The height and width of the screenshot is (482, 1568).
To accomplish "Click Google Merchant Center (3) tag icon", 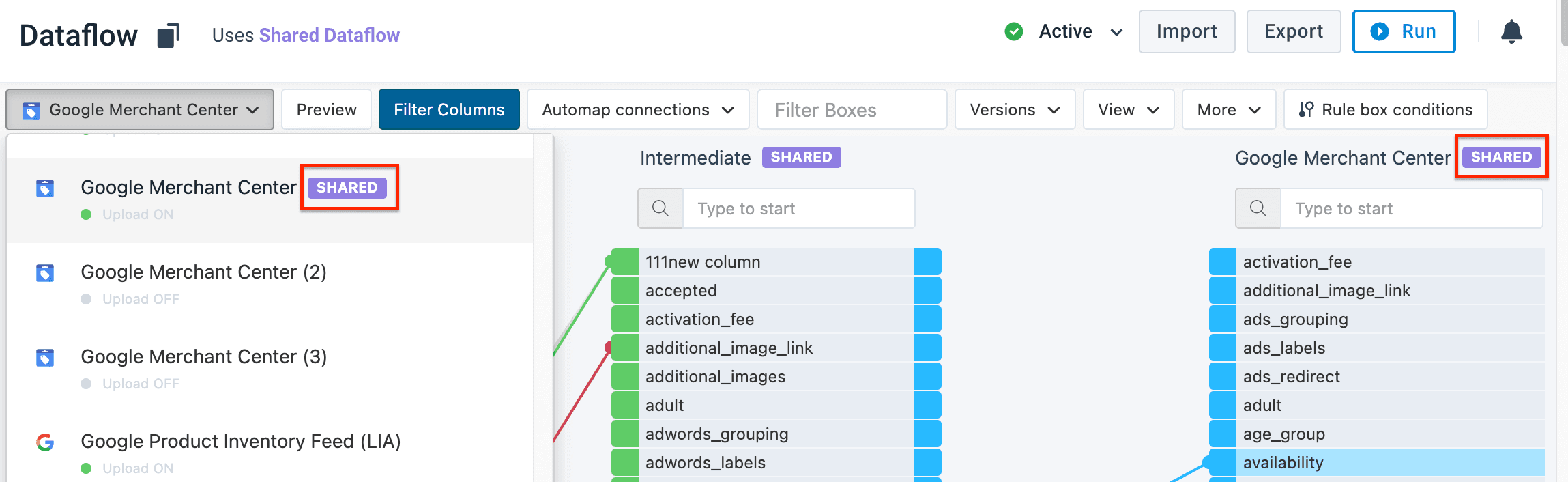I will click(45, 358).
